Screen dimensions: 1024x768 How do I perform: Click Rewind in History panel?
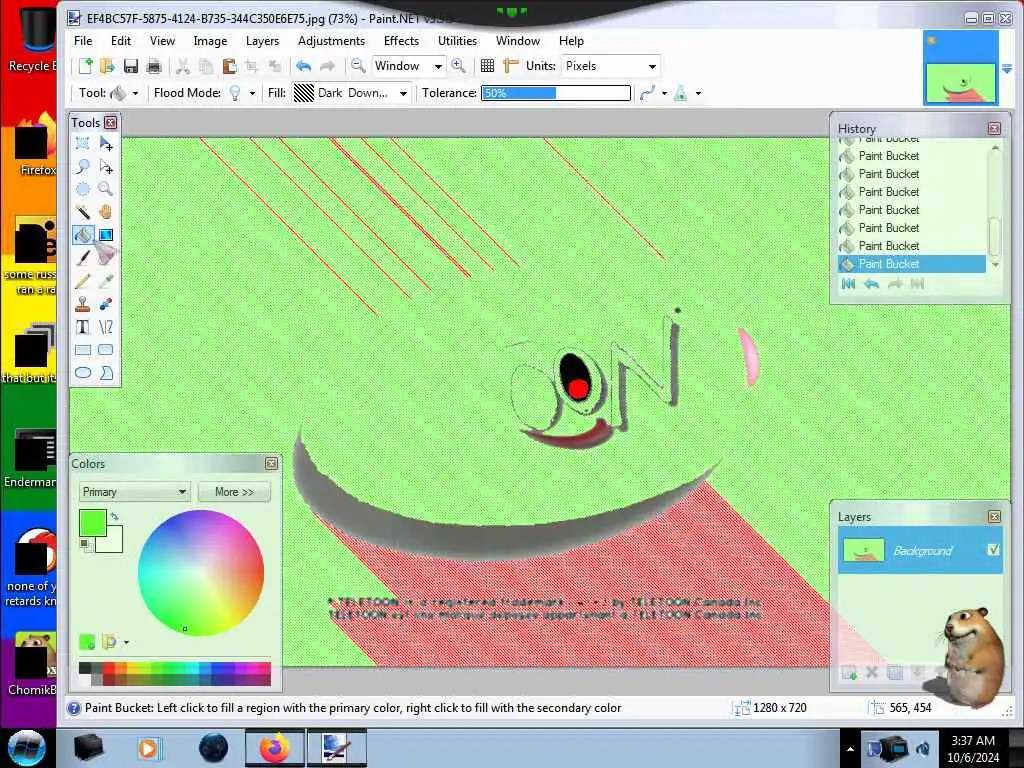point(848,283)
